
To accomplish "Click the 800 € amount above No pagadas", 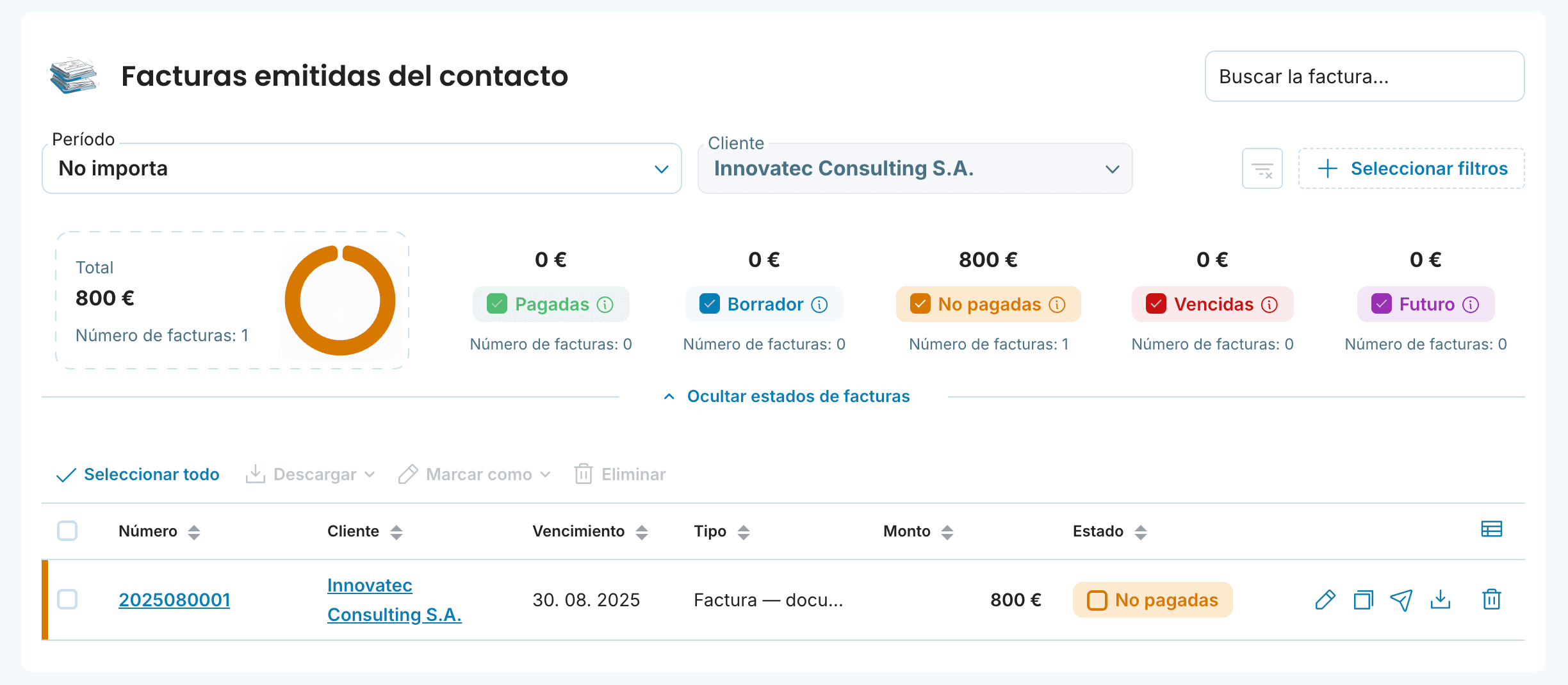I will pos(988,260).
